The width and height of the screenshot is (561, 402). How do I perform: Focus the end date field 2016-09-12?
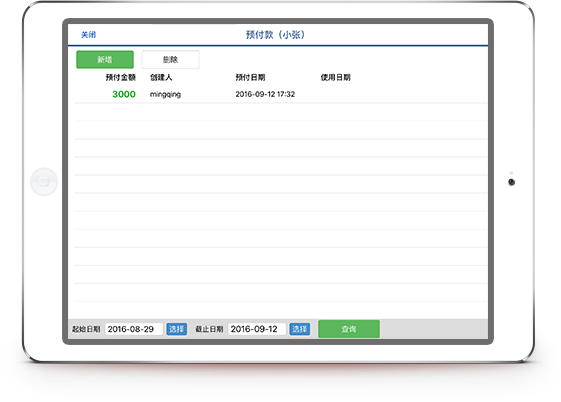coord(257,329)
